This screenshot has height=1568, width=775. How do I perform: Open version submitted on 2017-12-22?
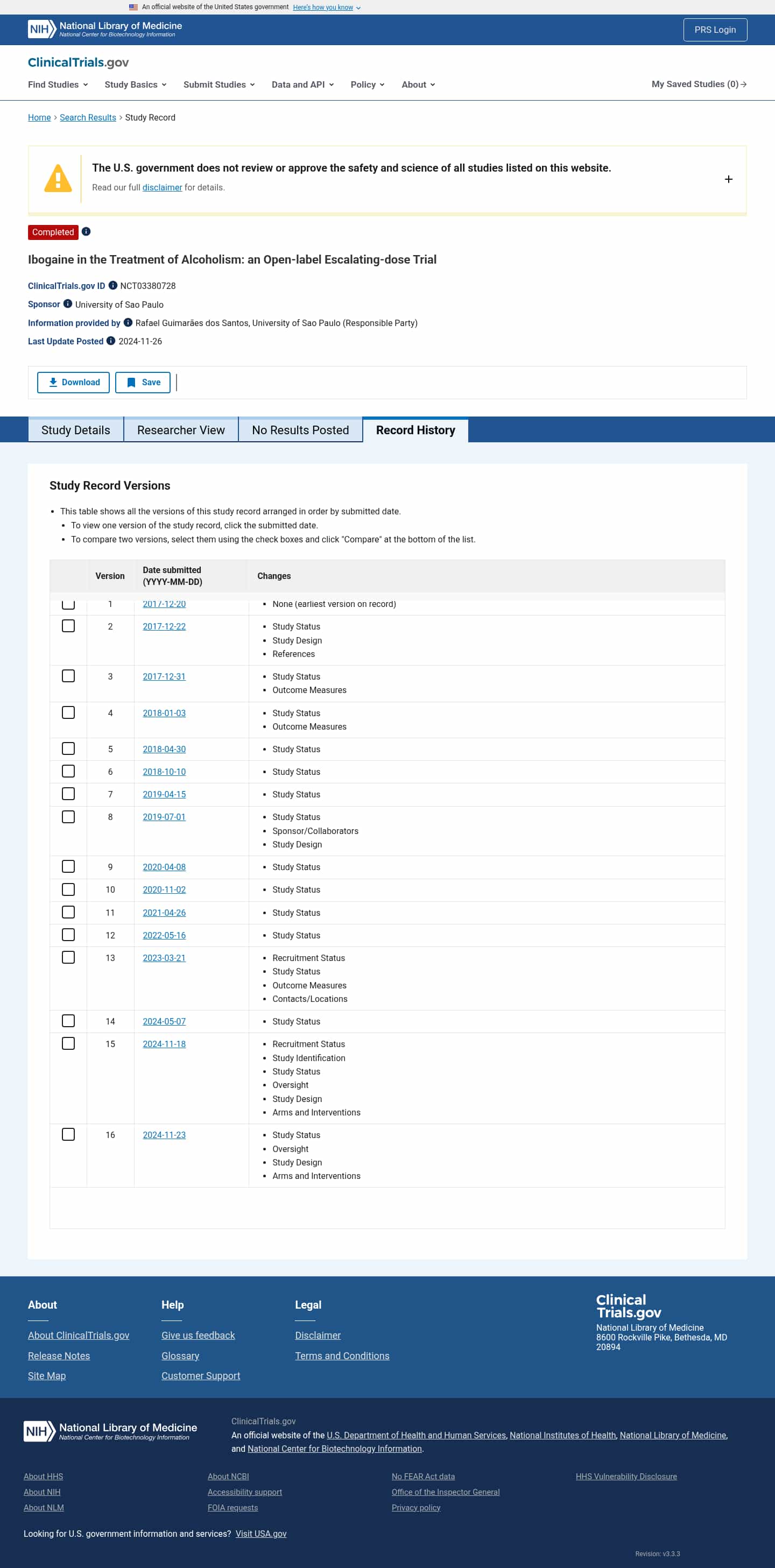click(164, 626)
